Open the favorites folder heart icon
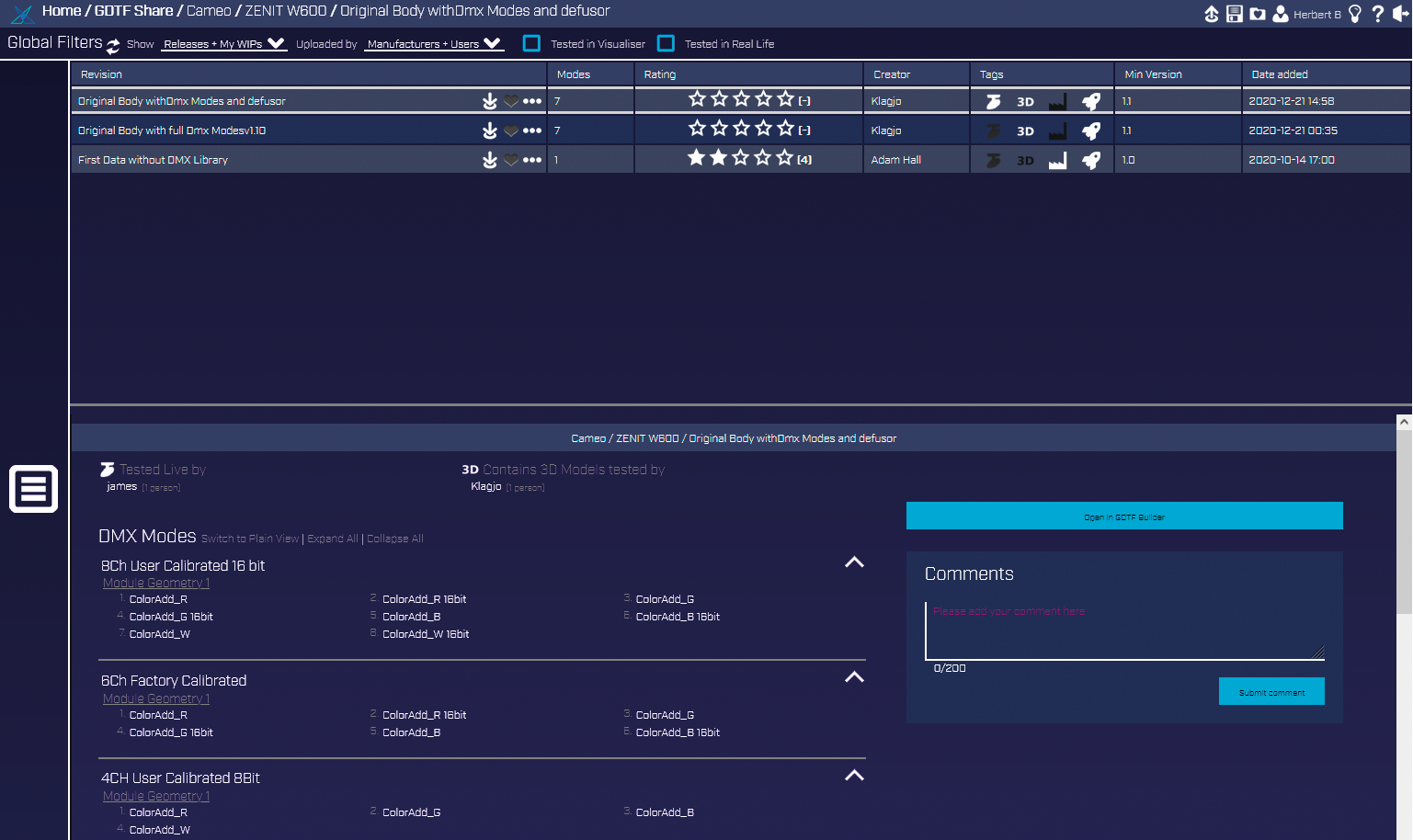The height and width of the screenshot is (840, 1413). (x=1257, y=14)
